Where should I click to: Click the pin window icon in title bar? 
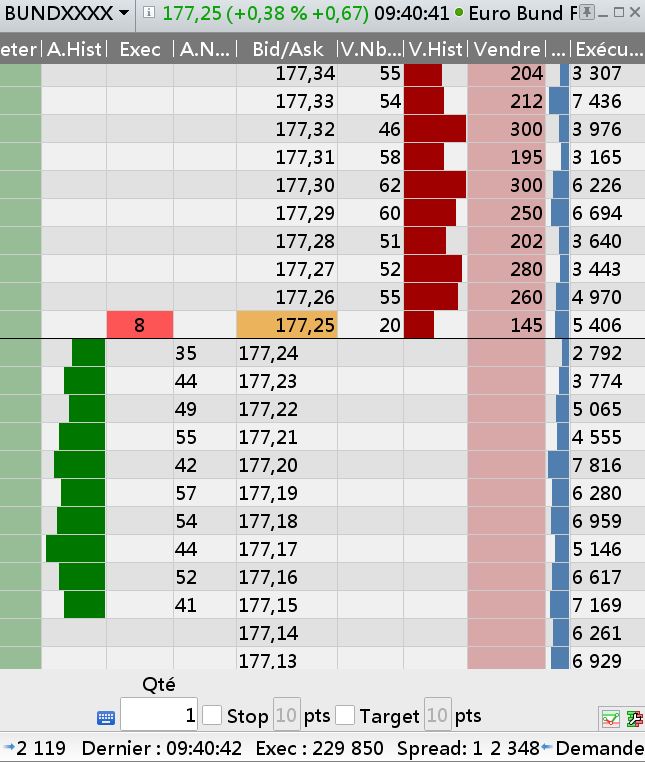tap(587, 13)
